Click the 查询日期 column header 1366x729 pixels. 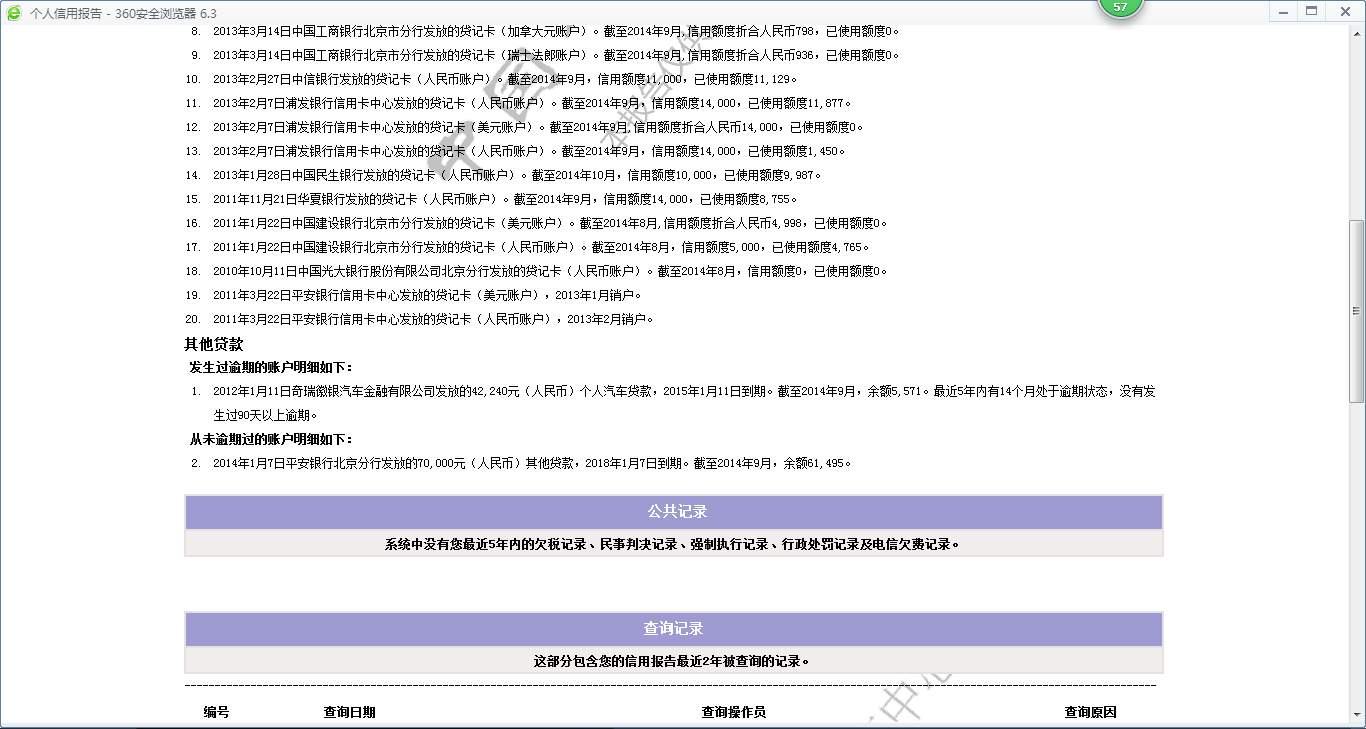point(350,712)
